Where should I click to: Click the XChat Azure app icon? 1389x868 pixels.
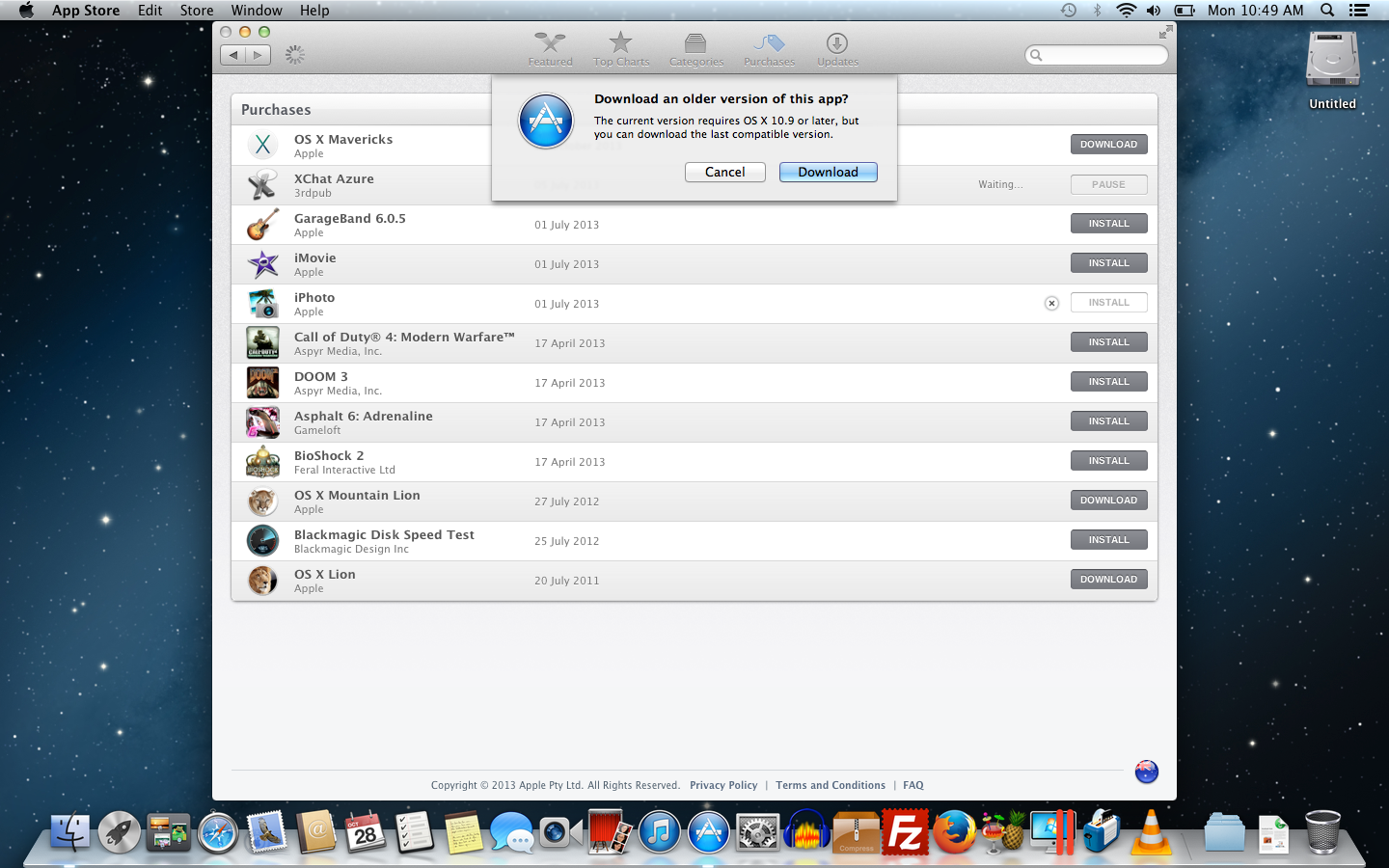262,184
